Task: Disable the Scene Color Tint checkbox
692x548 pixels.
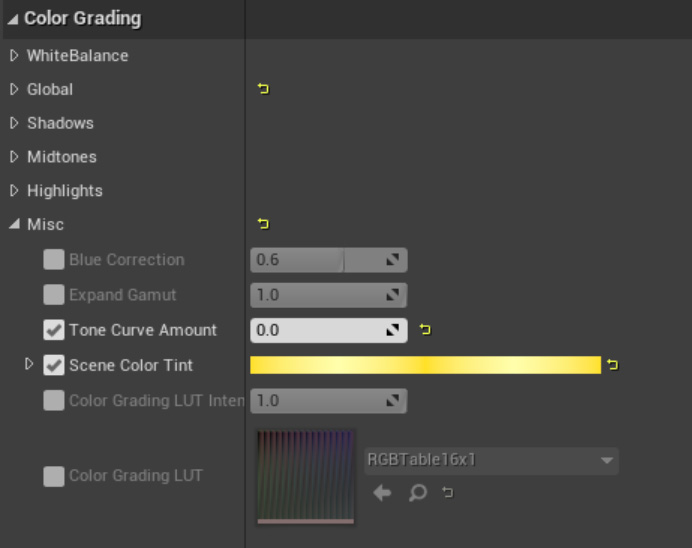Action: point(54,366)
